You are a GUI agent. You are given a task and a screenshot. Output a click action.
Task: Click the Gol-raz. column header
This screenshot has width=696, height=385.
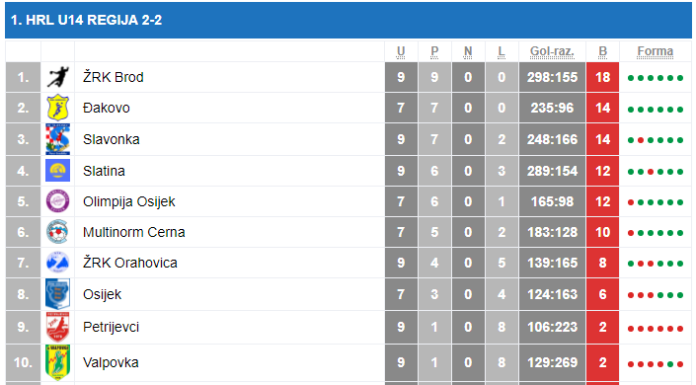(552, 52)
